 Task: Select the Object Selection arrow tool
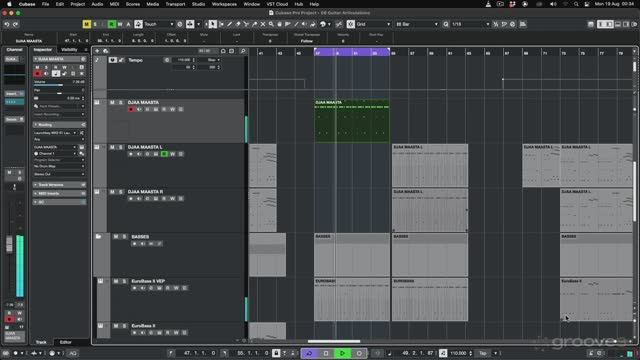click(x=213, y=24)
